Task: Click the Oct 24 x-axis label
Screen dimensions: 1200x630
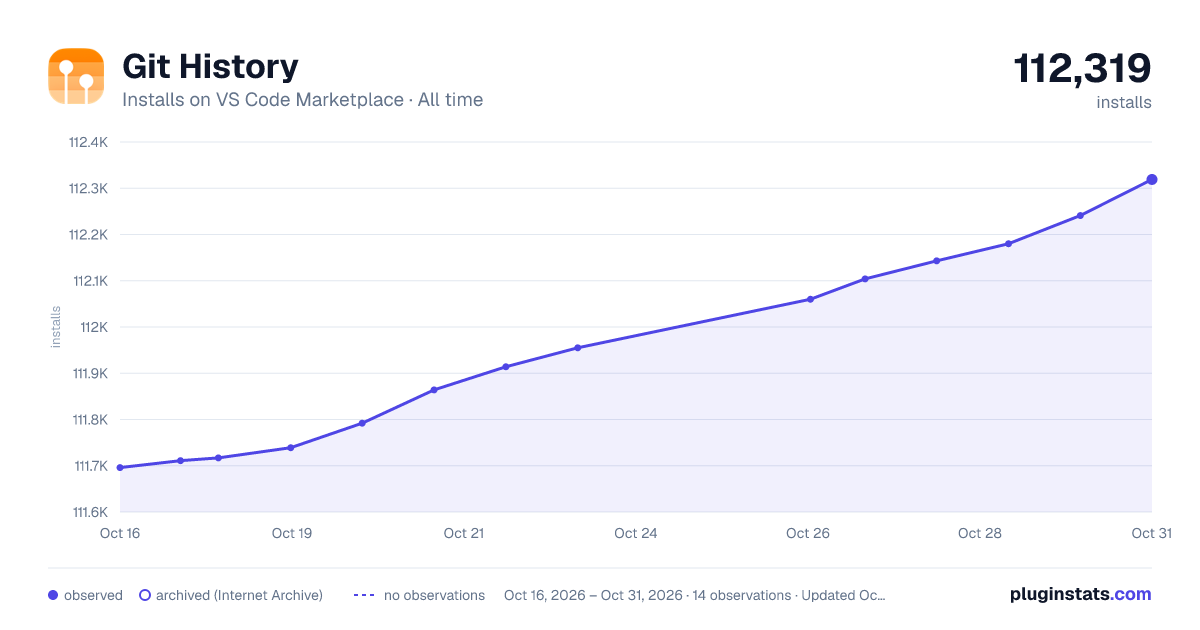Action: pyautogui.click(x=636, y=533)
